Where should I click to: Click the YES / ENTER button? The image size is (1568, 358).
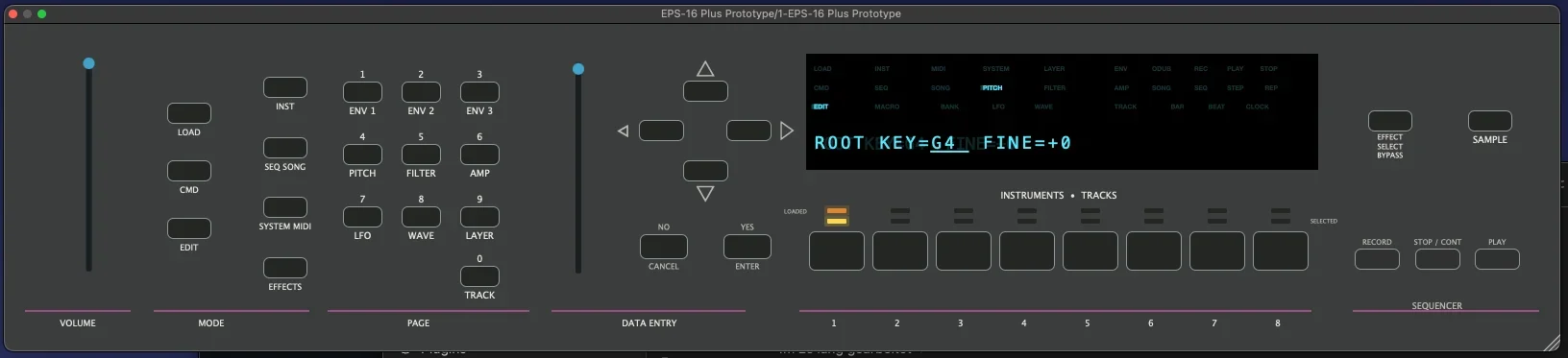click(x=747, y=247)
